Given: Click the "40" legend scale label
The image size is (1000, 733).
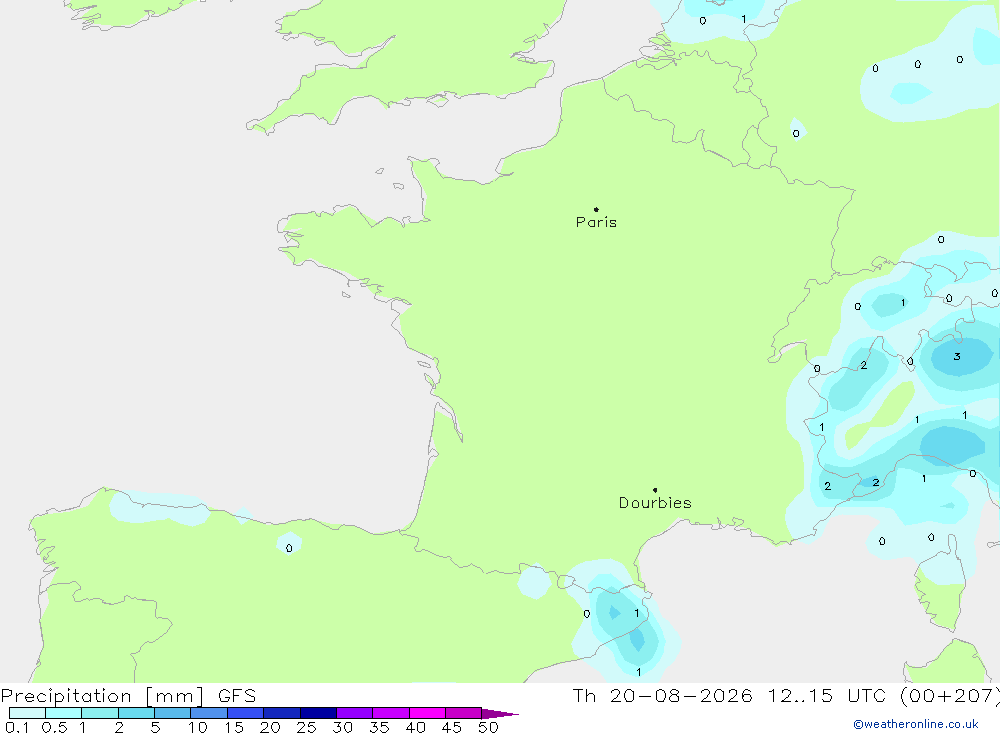Looking at the screenshot, I should (x=415, y=727).
